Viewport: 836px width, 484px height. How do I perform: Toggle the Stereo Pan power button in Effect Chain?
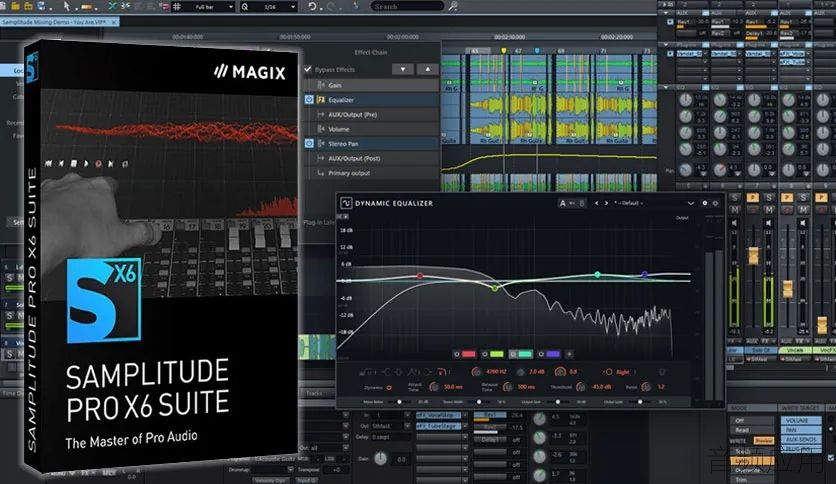point(309,143)
